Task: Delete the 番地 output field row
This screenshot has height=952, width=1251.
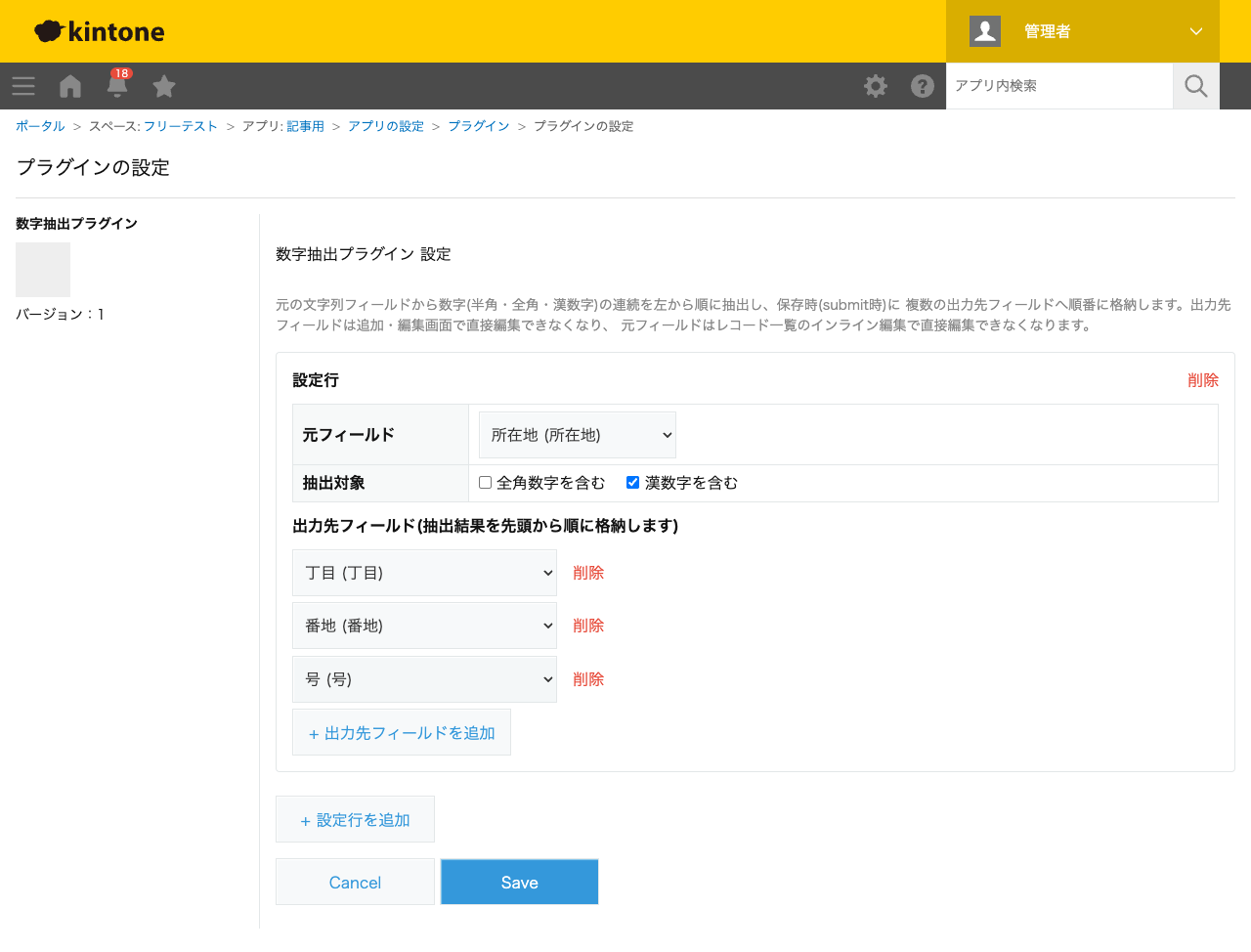Action: point(588,626)
